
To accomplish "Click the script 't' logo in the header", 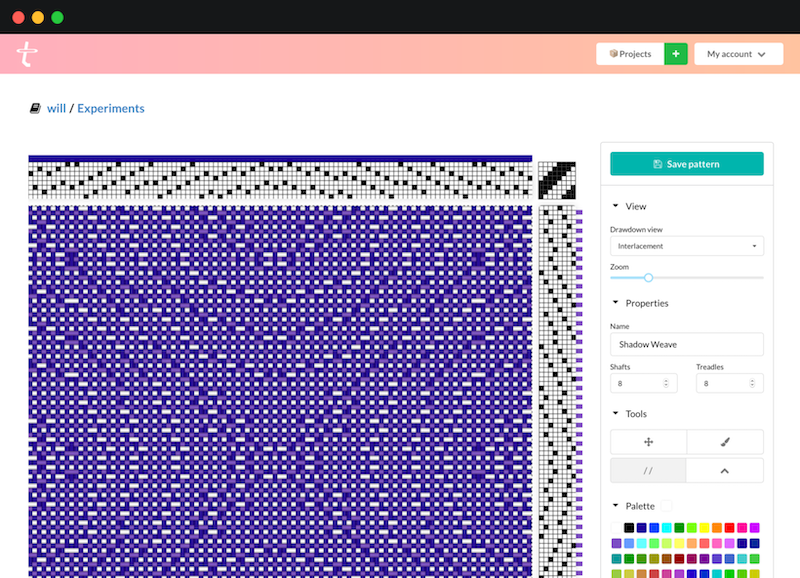I will pyautogui.click(x=27, y=53).
